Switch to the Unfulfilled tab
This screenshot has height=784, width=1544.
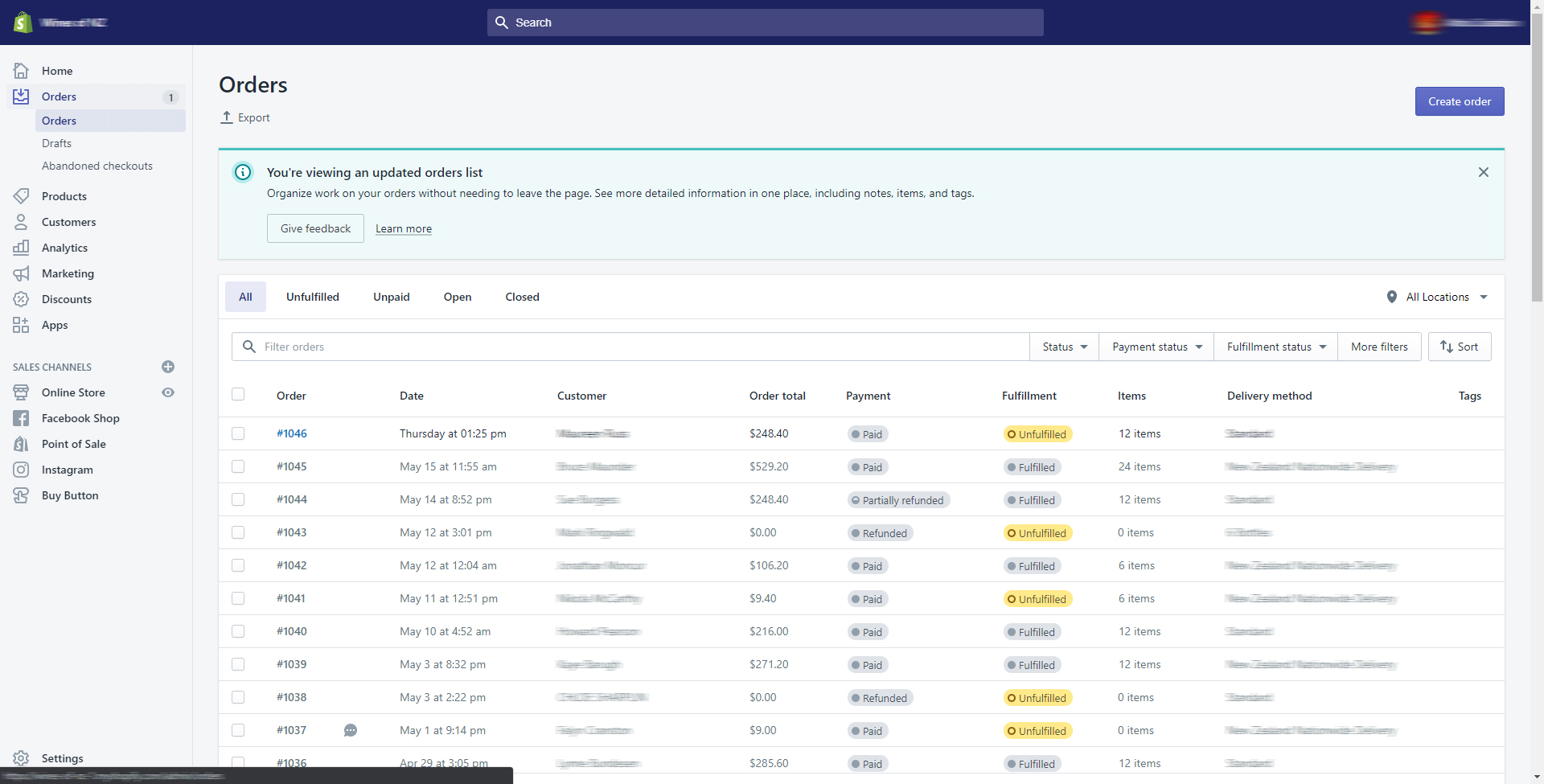pyautogui.click(x=313, y=297)
